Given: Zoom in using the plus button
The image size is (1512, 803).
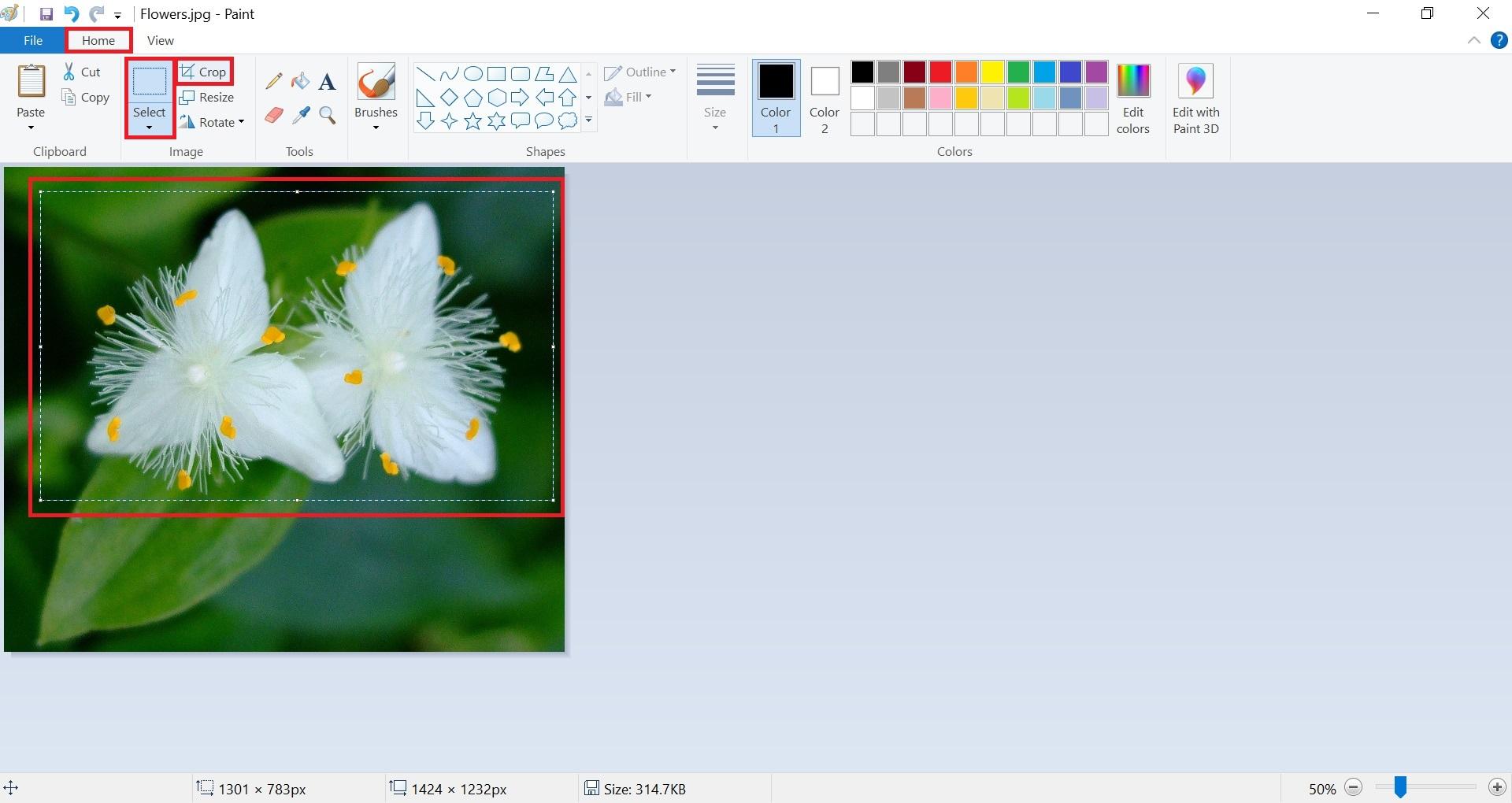Looking at the screenshot, I should (x=1497, y=788).
